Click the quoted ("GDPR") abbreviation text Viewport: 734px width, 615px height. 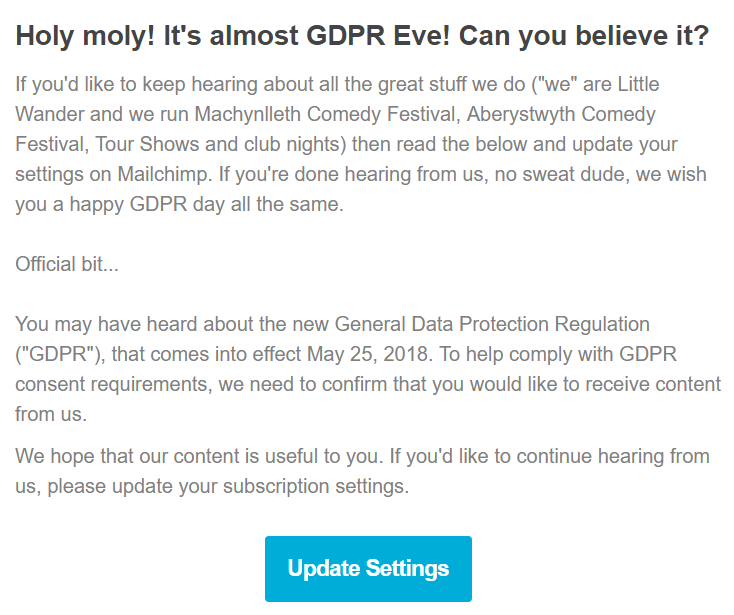pyautogui.click(x=60, y=354)
